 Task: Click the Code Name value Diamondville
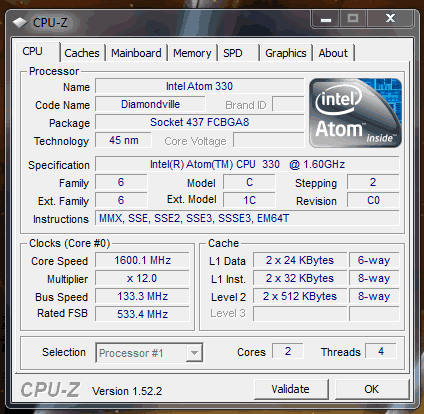tap(150, 104)
